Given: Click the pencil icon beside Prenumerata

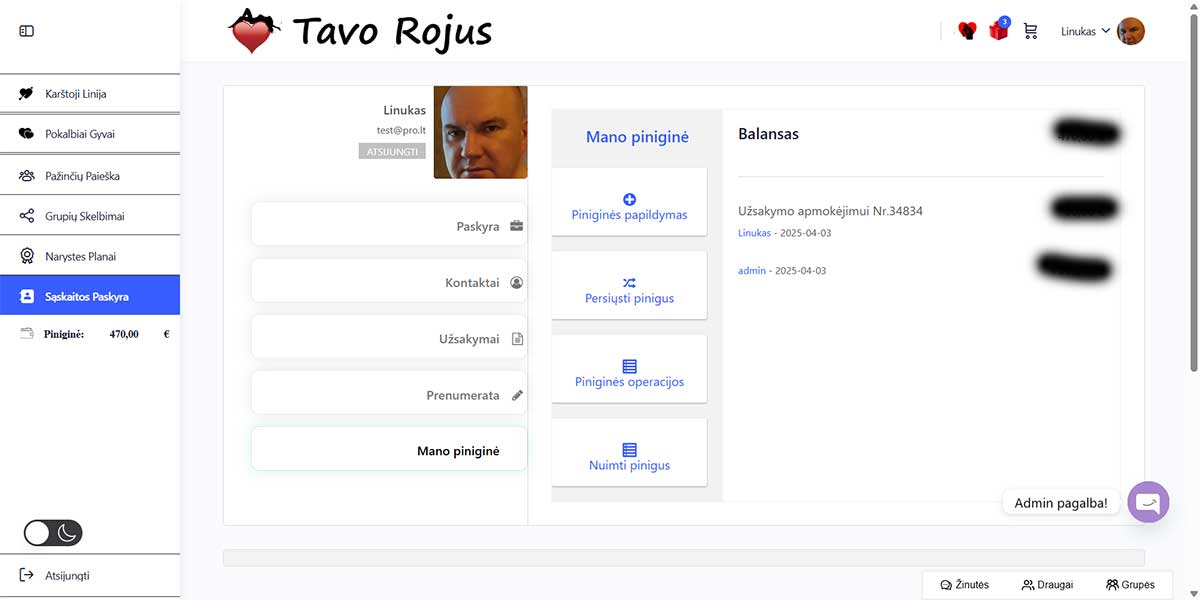Looking at the screenshot, I should 517,395.
